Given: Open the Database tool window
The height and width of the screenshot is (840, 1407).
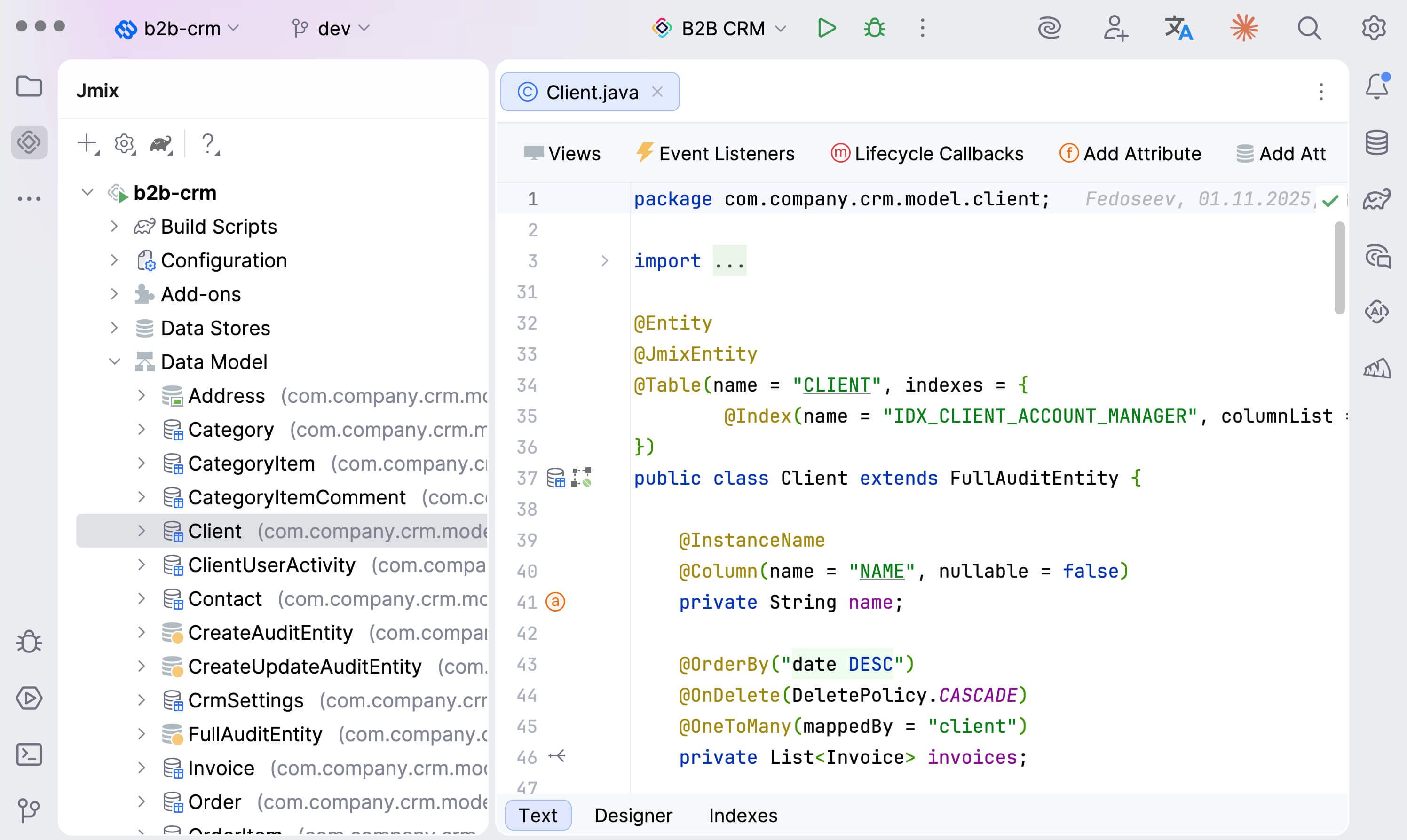Looking at the screenshot, I should coord(1377,142).
